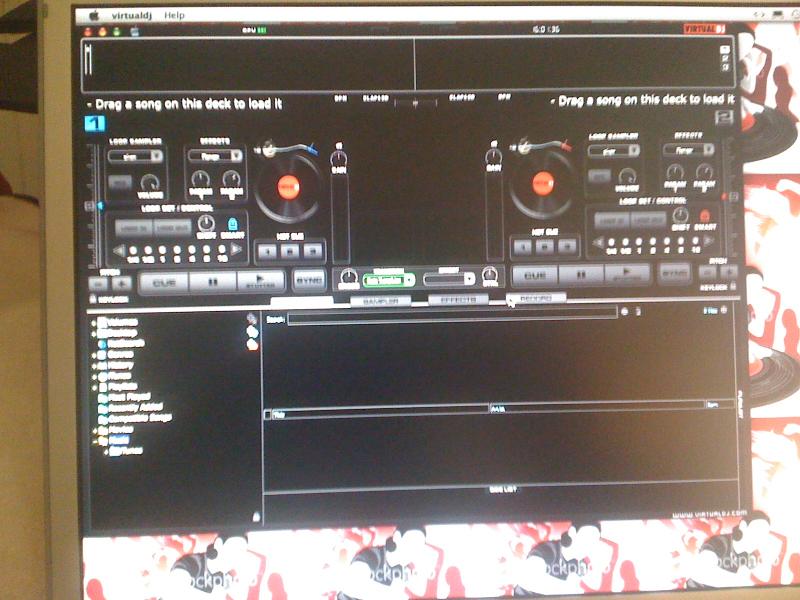Image resolution: width=800 pixels, height=600 pixels.
Task: Click the left knob of the crossfader panel
Action: point(348,277)
